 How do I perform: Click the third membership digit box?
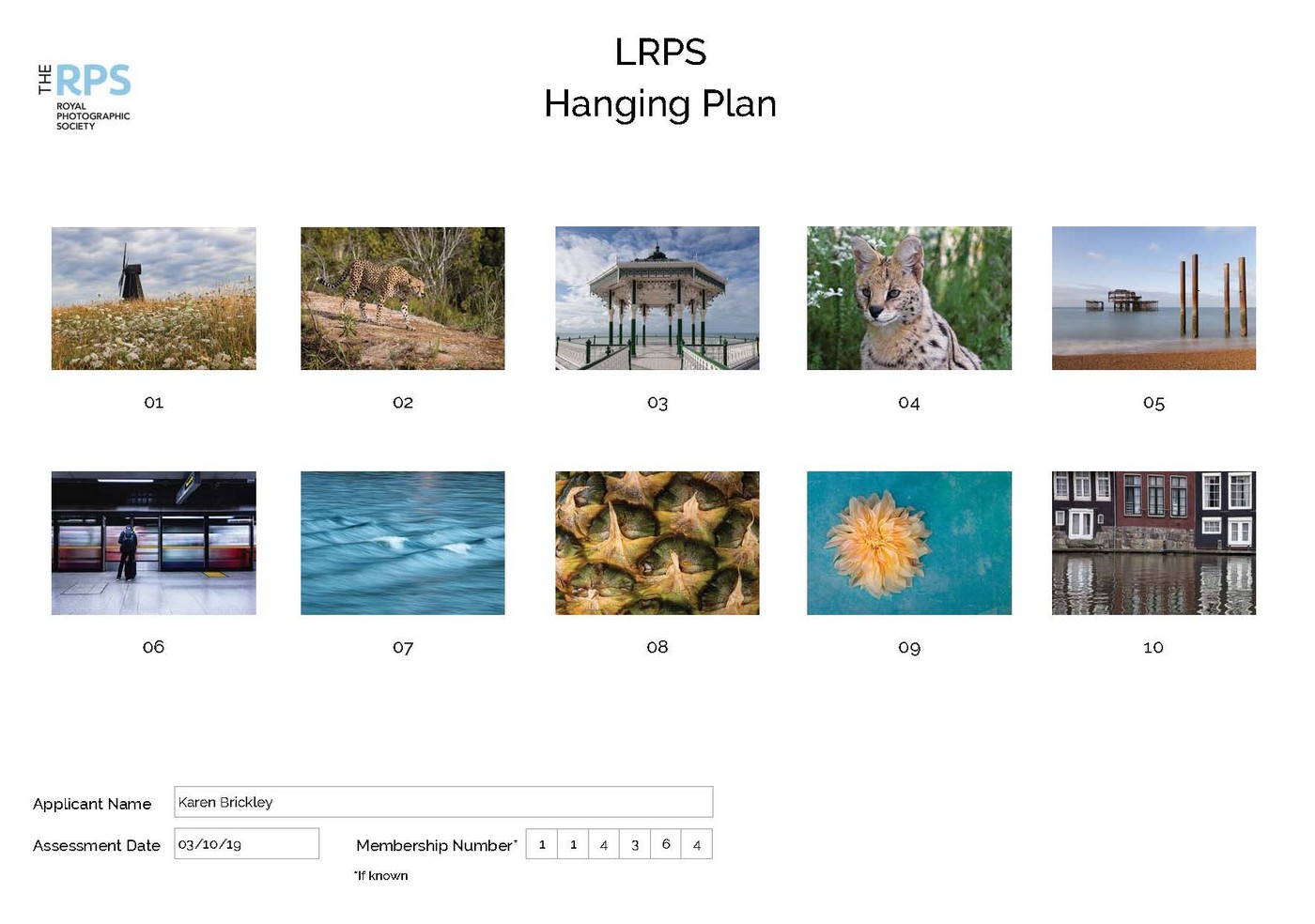coord(604,844)
